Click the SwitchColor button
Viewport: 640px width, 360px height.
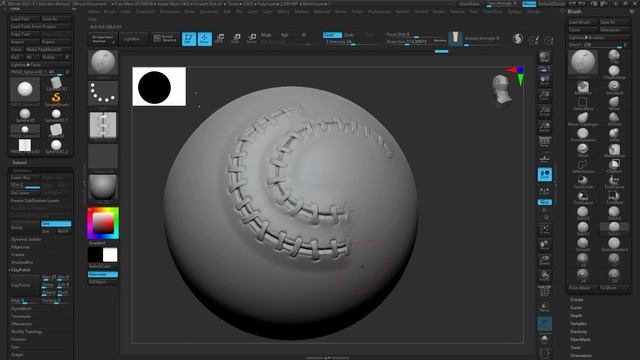103,266
